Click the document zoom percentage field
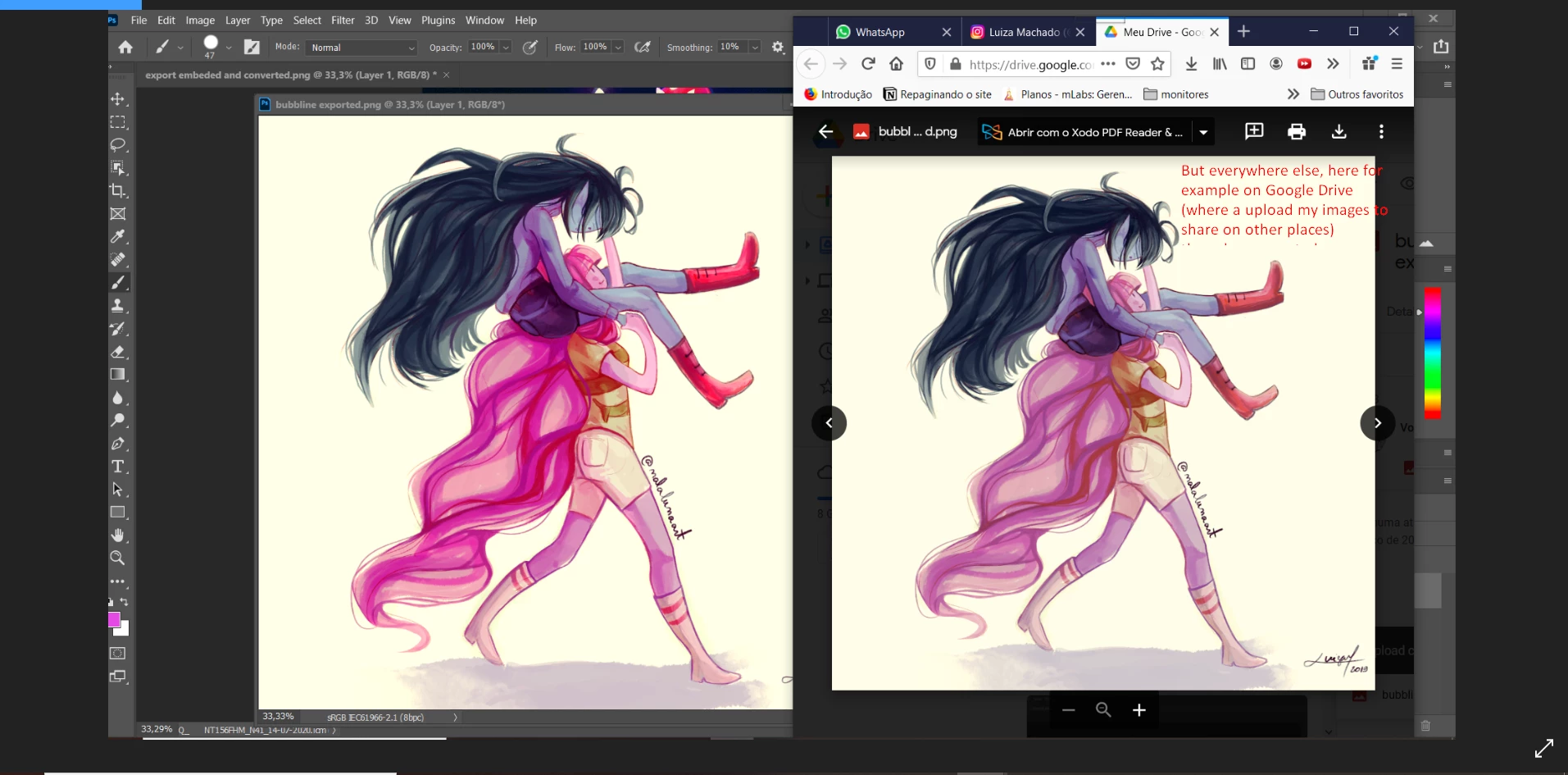The height and width of the screenshot is (775, 1568). point(279,717)
